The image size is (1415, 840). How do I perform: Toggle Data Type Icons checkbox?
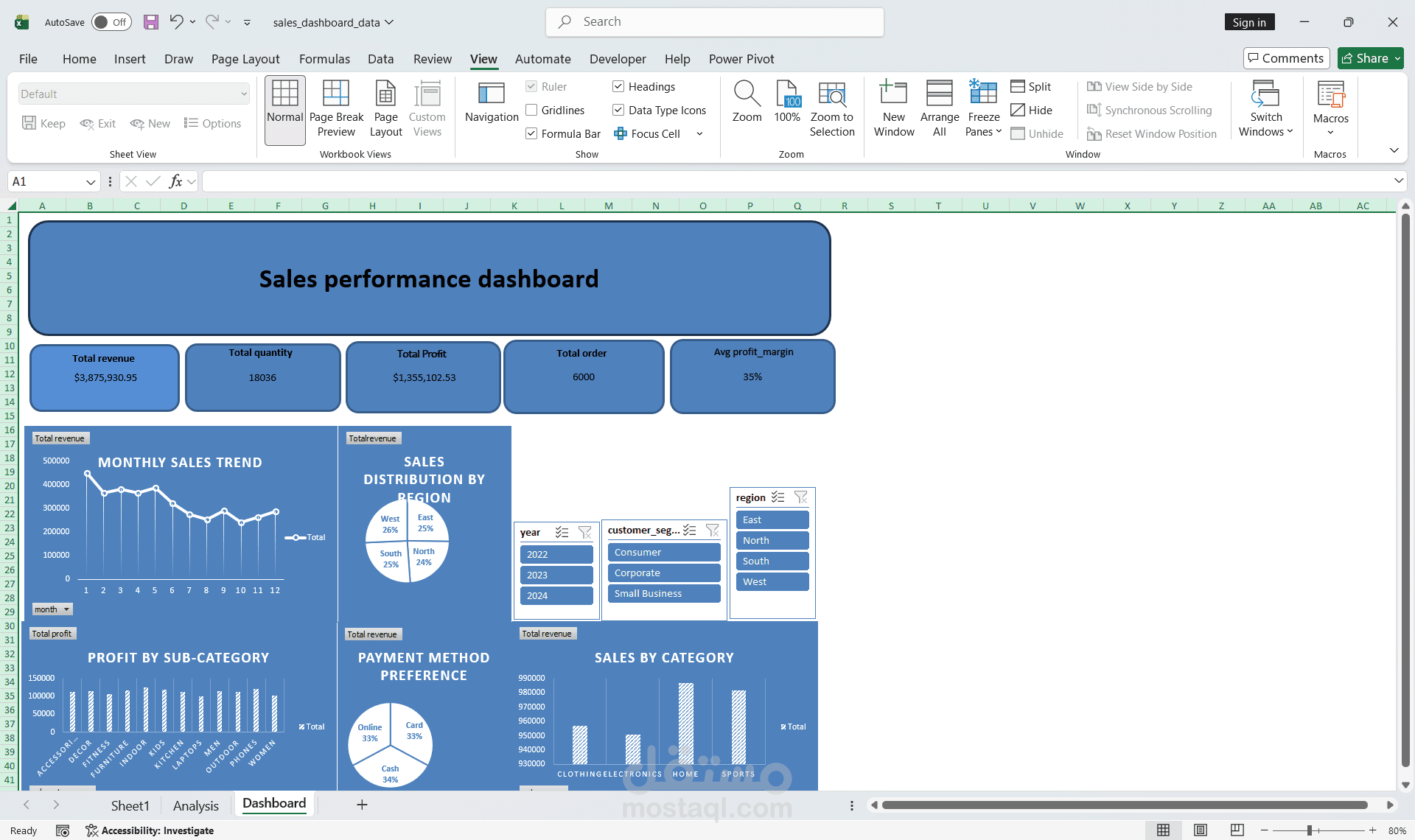(618, 111)
